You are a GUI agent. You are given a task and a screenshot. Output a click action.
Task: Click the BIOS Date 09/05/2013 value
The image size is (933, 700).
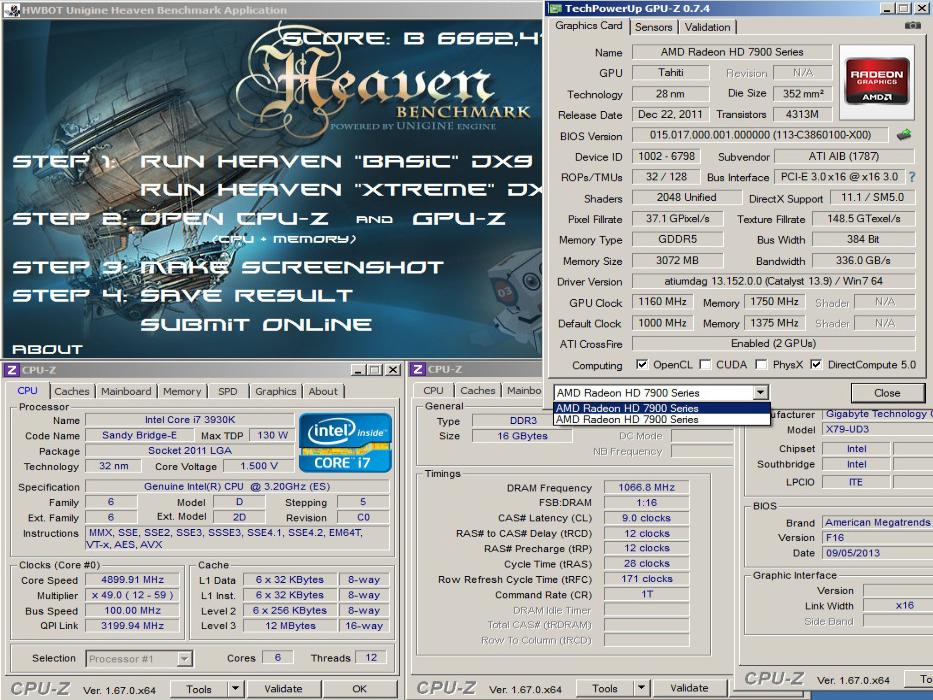(878, 553)
